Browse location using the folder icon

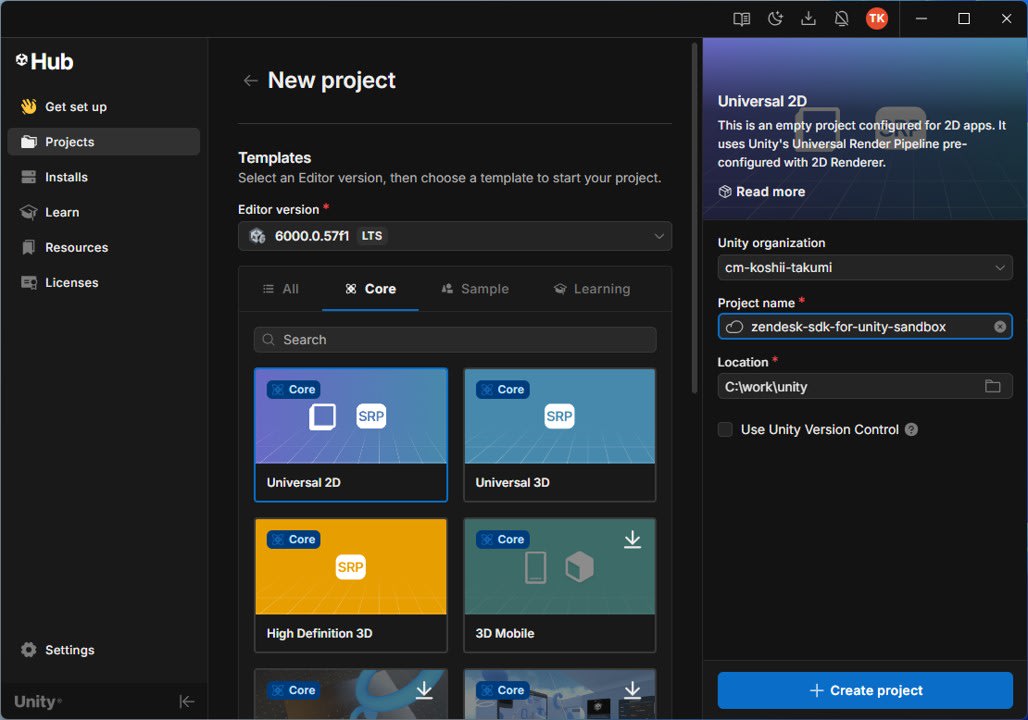click(x=993, y=386)
